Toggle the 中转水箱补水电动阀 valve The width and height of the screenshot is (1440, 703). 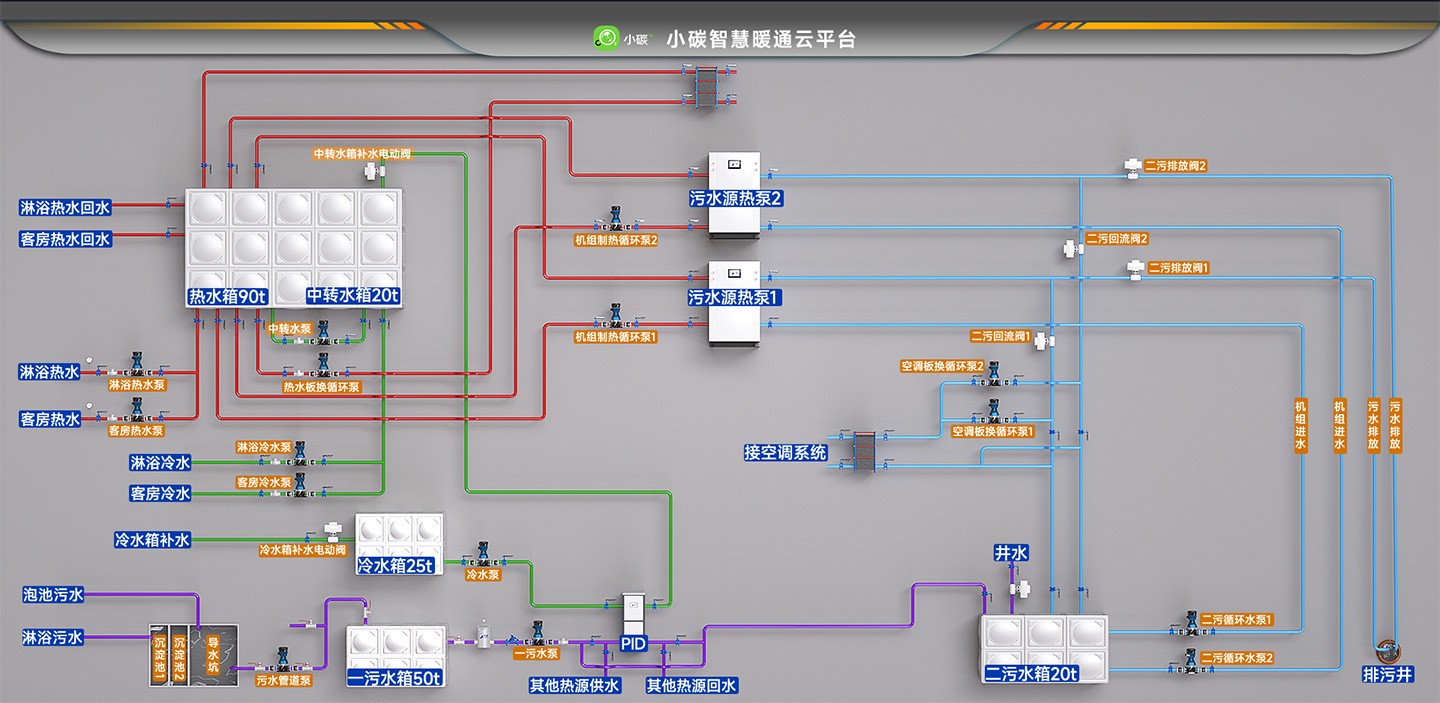(x=376, y=171)
